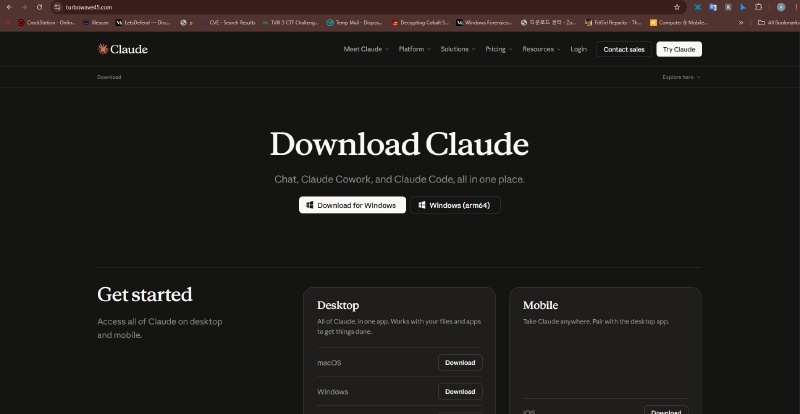Open the gray K extension icon
Image resolution: width=800 pixels, height=414 pixels.
(x=728, y=7)
